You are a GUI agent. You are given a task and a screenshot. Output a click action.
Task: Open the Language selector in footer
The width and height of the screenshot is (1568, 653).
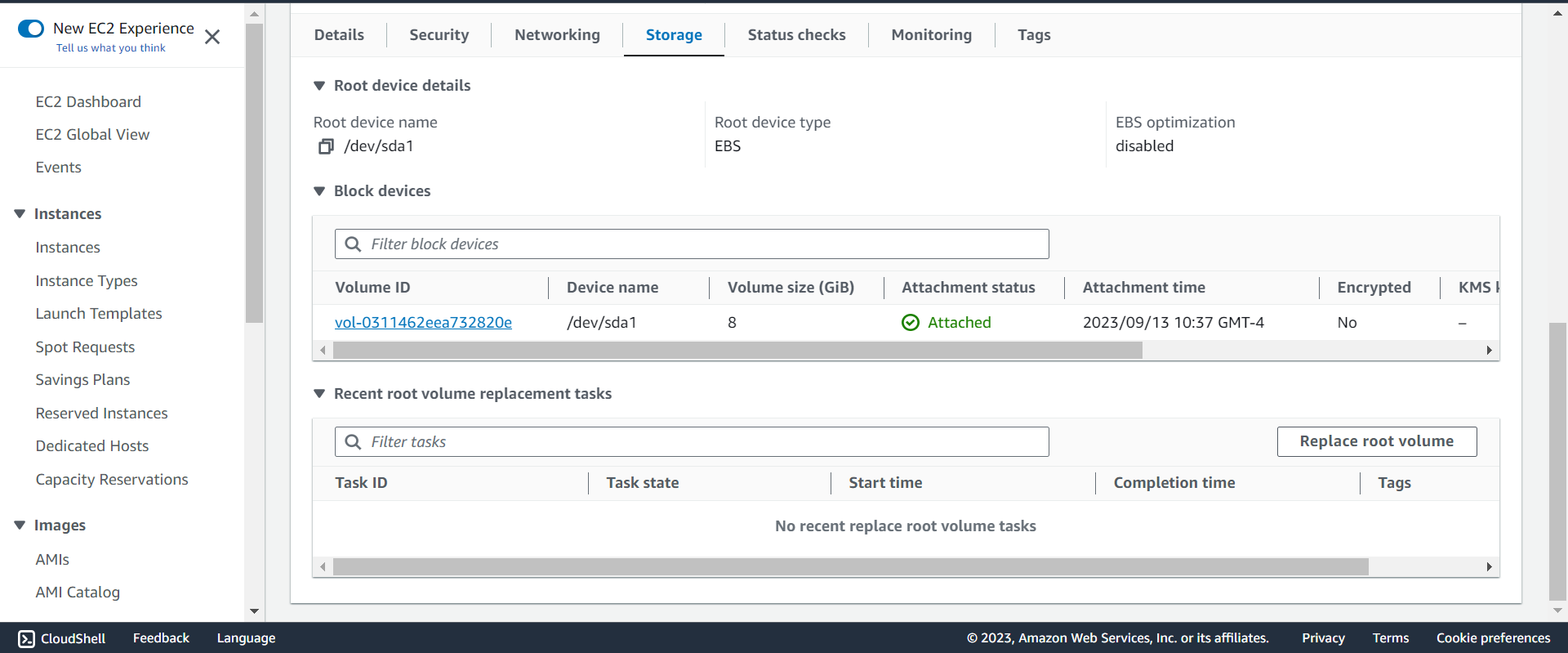pos(246,638)
